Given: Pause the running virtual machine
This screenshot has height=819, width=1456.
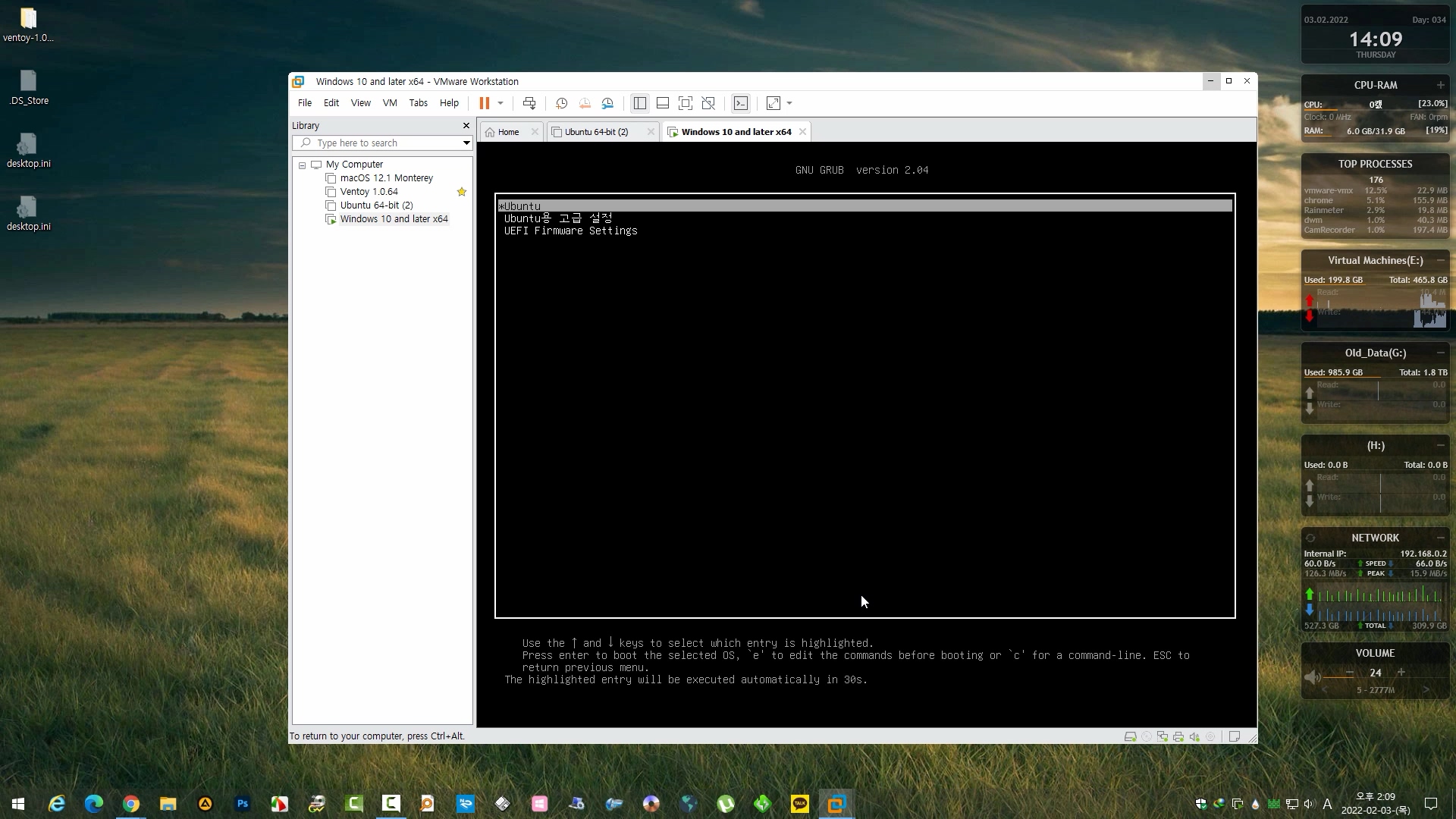Looking at the screenshot, I should pos(484,103).
